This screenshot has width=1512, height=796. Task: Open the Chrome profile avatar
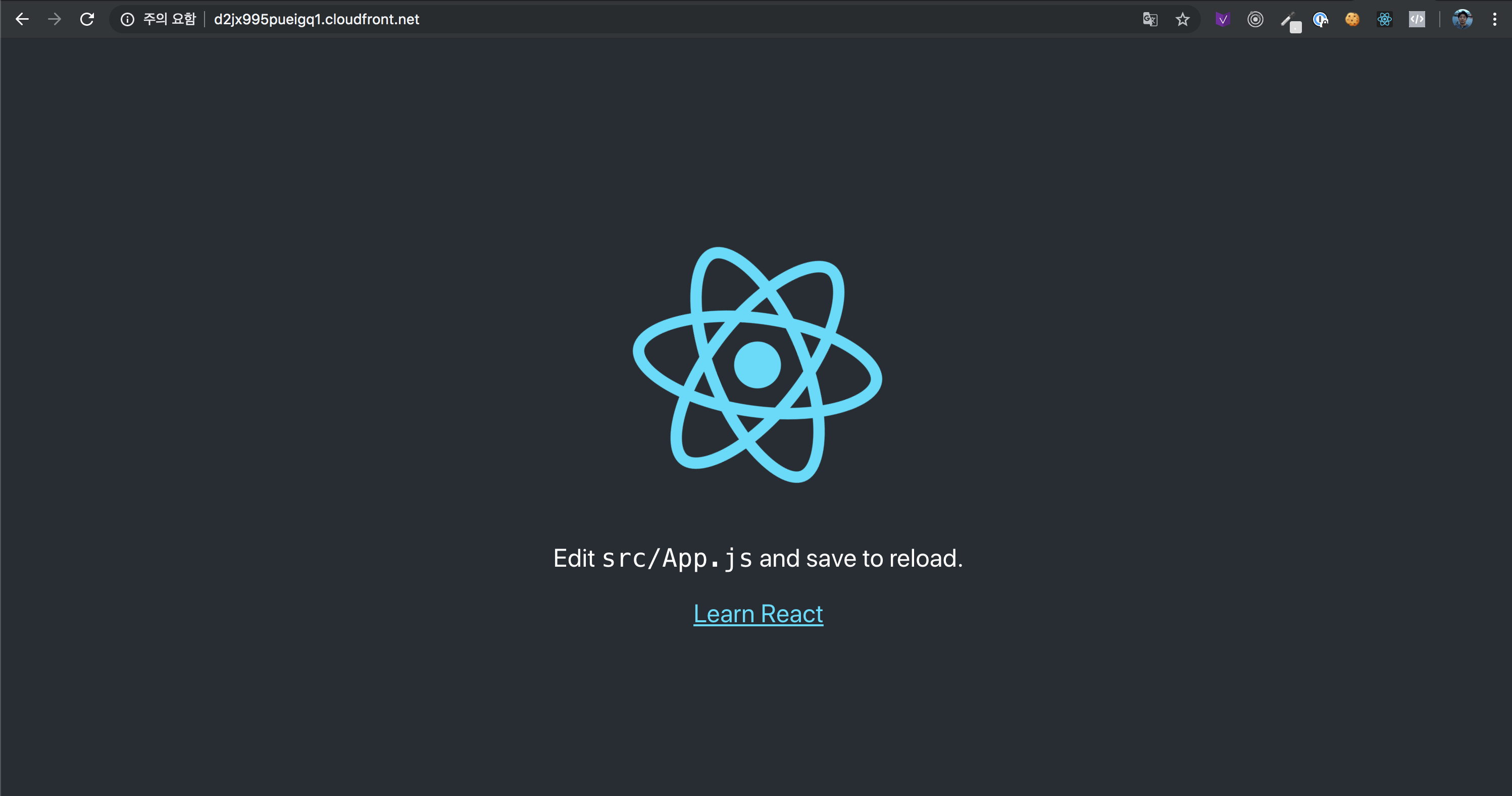pyautogui.click(x=1462, y=19)
